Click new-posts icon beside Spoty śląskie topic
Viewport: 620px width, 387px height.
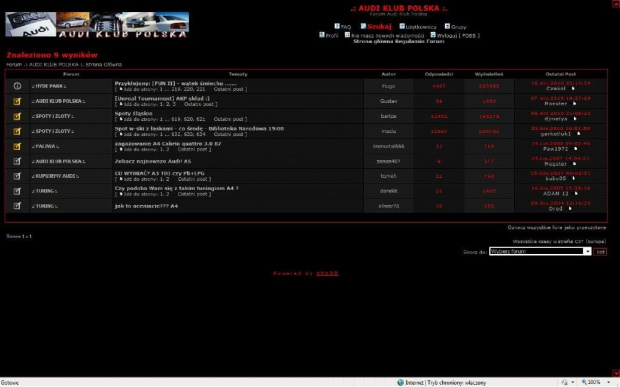click(17, 116)
